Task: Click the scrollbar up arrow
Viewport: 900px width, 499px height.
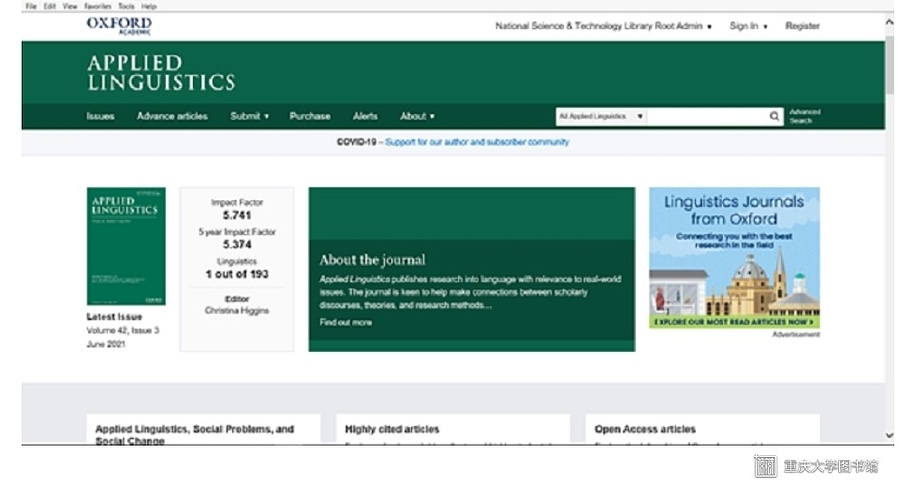Action: [x=890, y=22]
